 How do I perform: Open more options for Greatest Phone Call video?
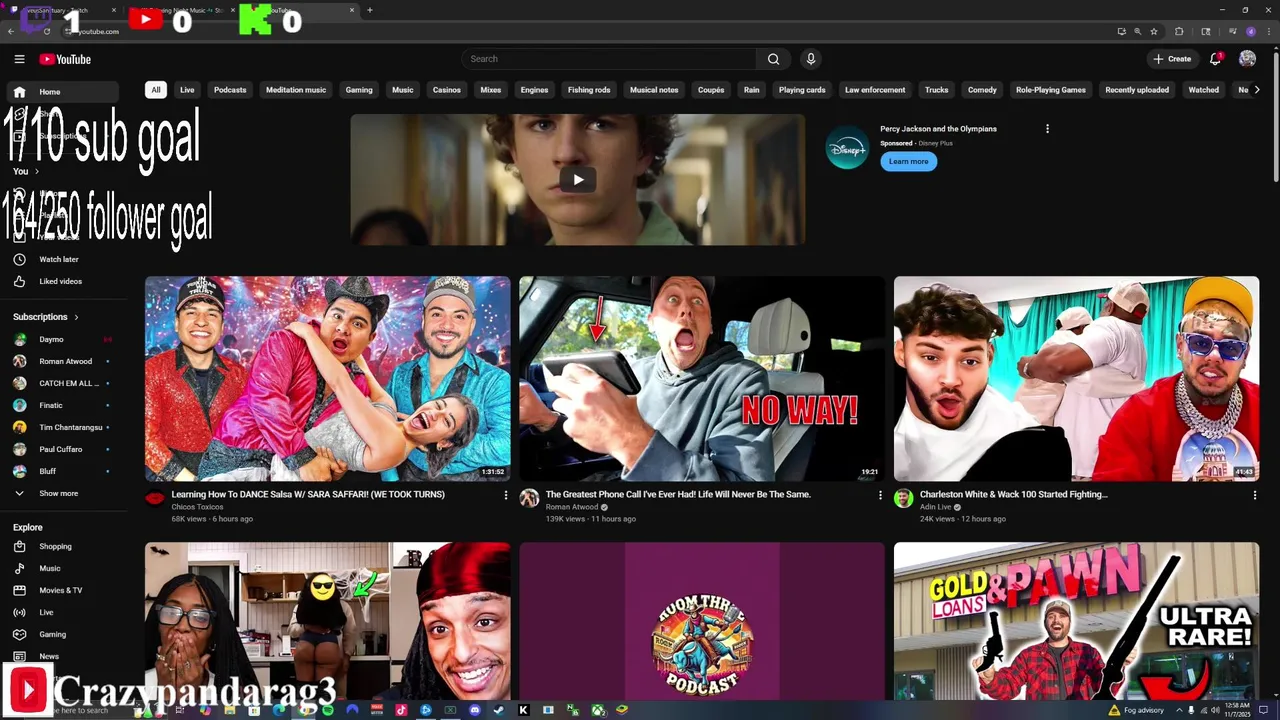pyautogui.click(x=880, y=495)
